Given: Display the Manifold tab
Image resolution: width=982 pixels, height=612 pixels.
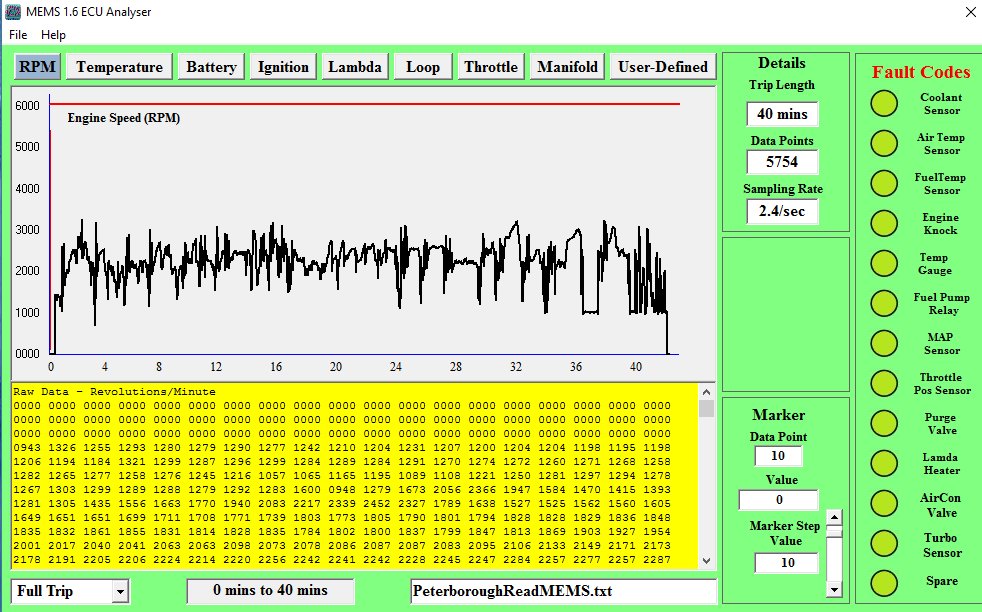Looking at the screenshot, I should [x=567, y=66].
